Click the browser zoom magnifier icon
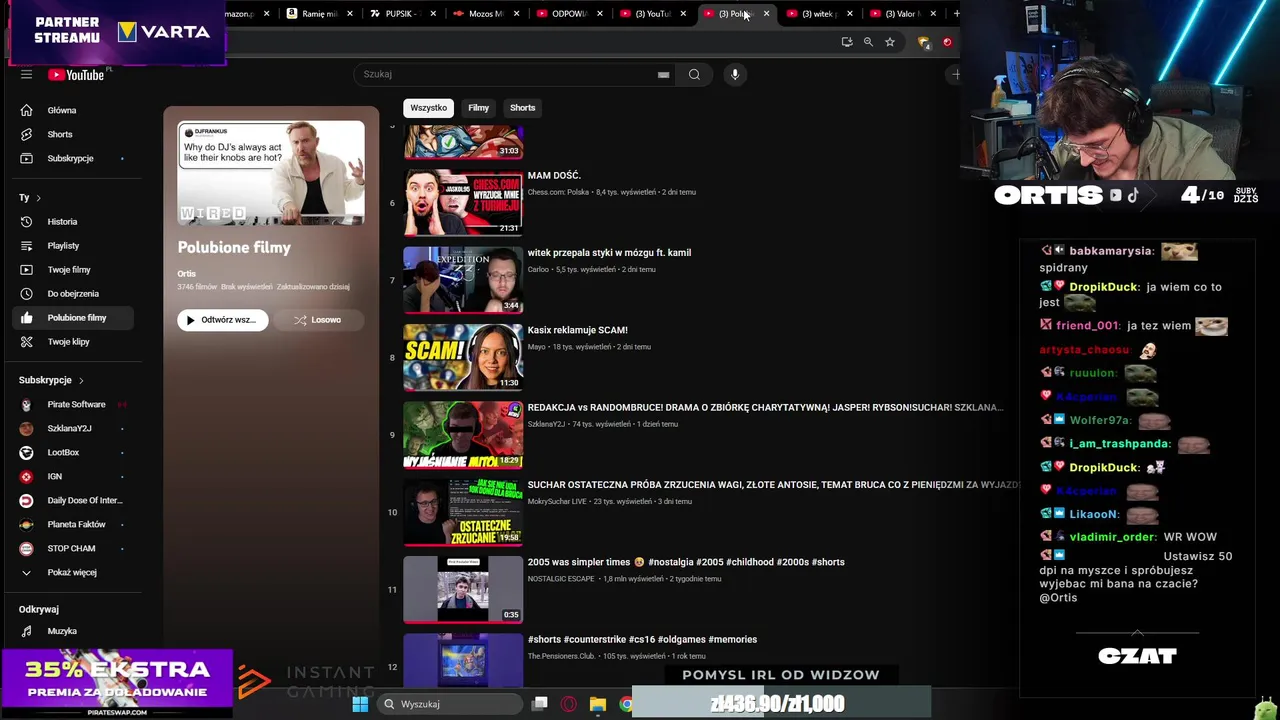The width and height of the screenshot is (1280, 720). pyautogui.click(x=868, y=42)
